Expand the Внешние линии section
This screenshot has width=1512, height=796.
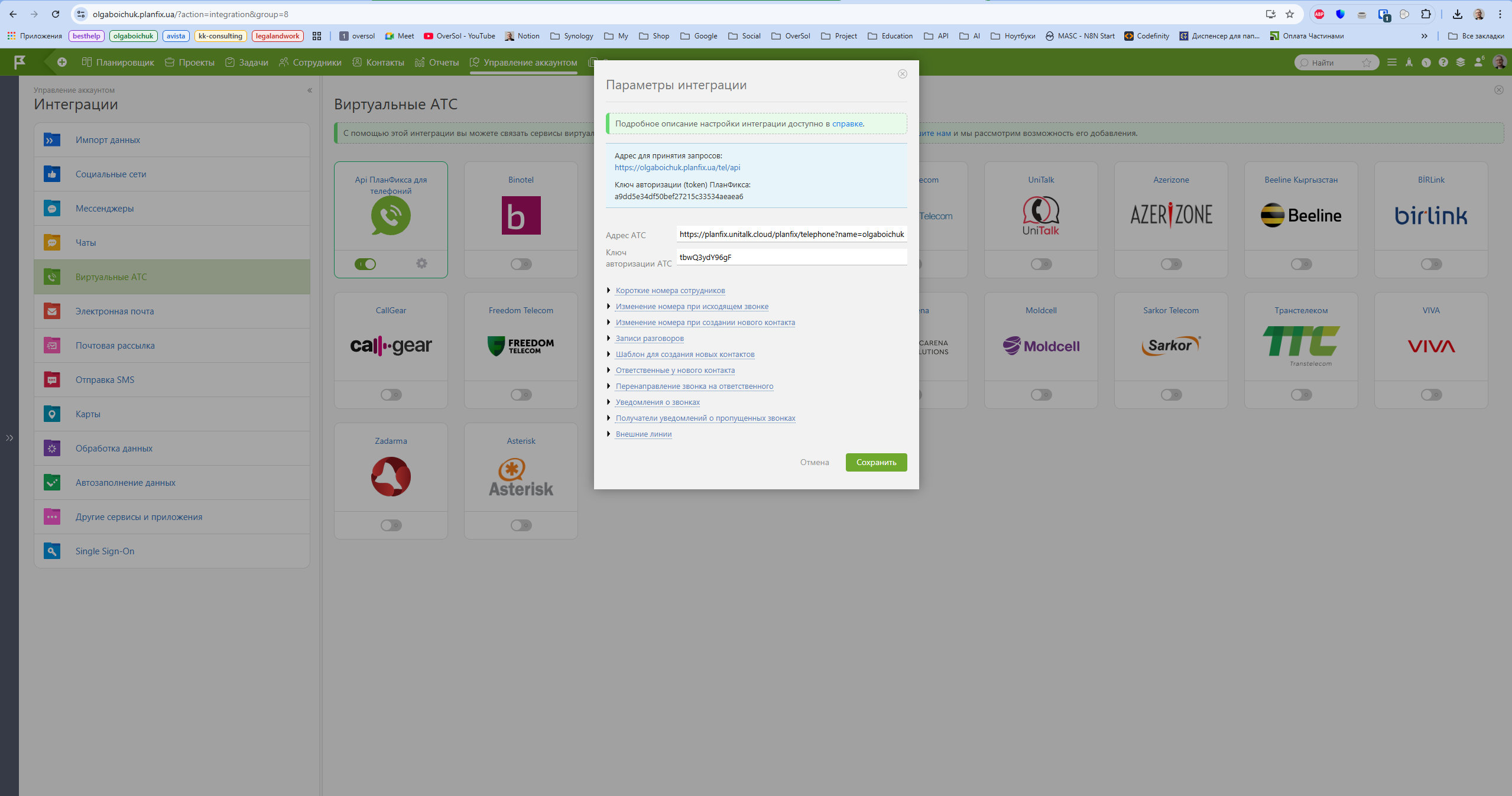[x=643, y=434]
